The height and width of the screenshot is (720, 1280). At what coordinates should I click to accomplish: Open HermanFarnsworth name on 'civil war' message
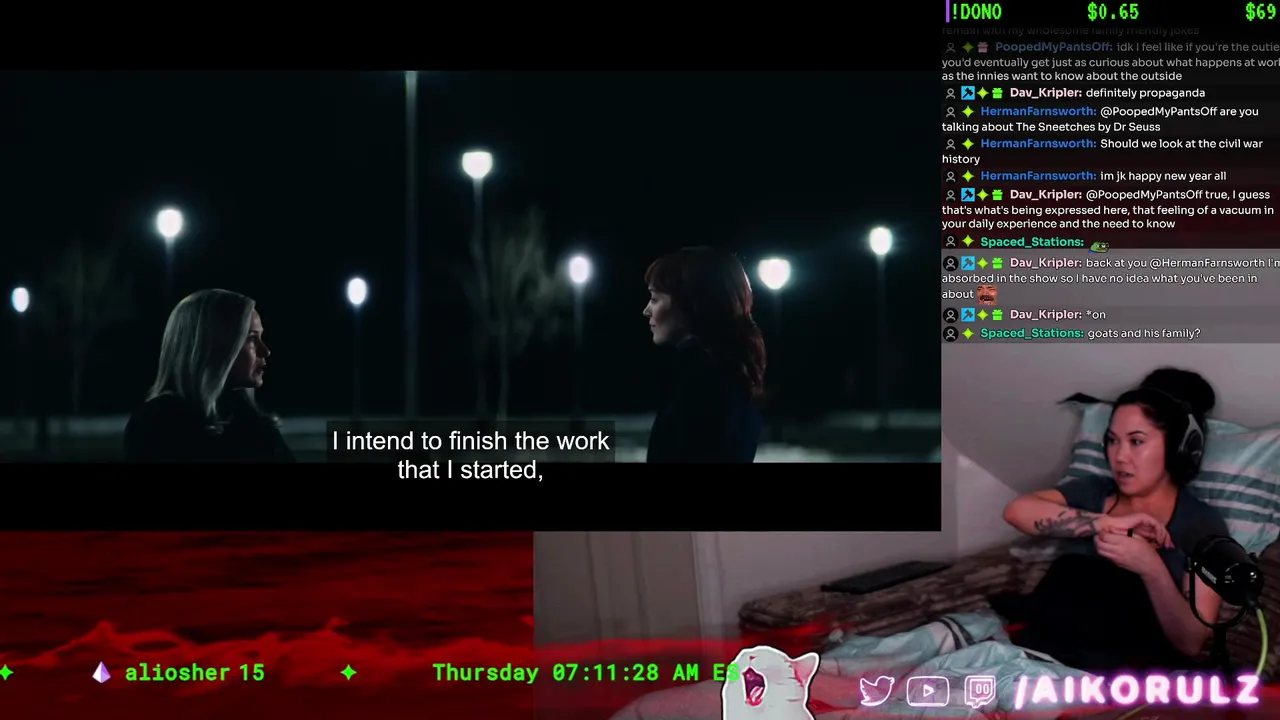[1038, 144]
